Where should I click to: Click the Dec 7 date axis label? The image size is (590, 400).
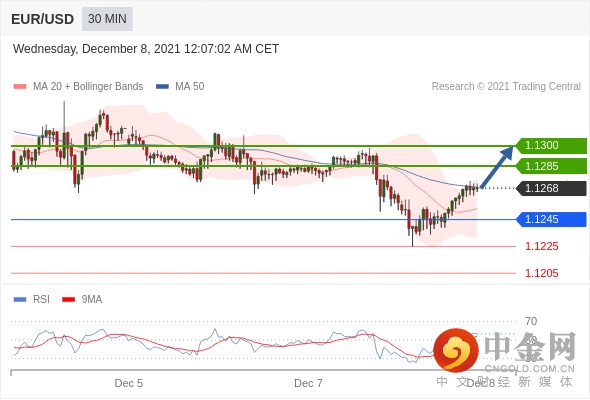(308, 383)
